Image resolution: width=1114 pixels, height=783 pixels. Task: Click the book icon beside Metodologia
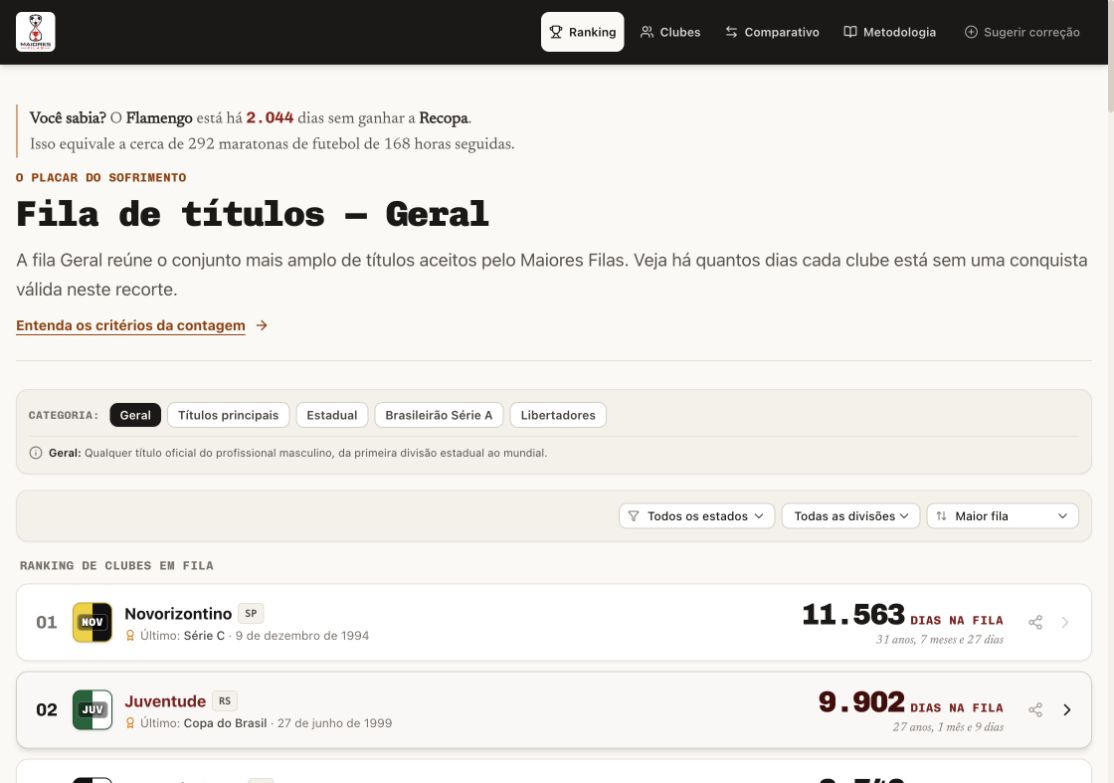[x=850, y=32]
